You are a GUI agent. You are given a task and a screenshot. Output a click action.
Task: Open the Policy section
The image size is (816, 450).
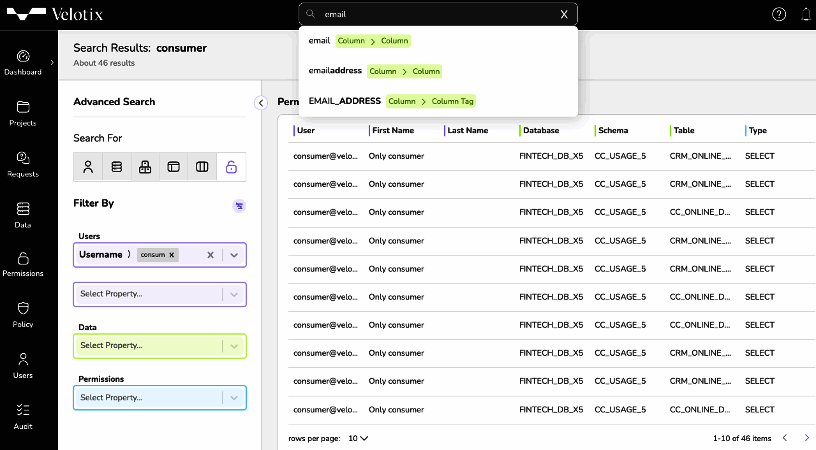[x=23, y=314]
